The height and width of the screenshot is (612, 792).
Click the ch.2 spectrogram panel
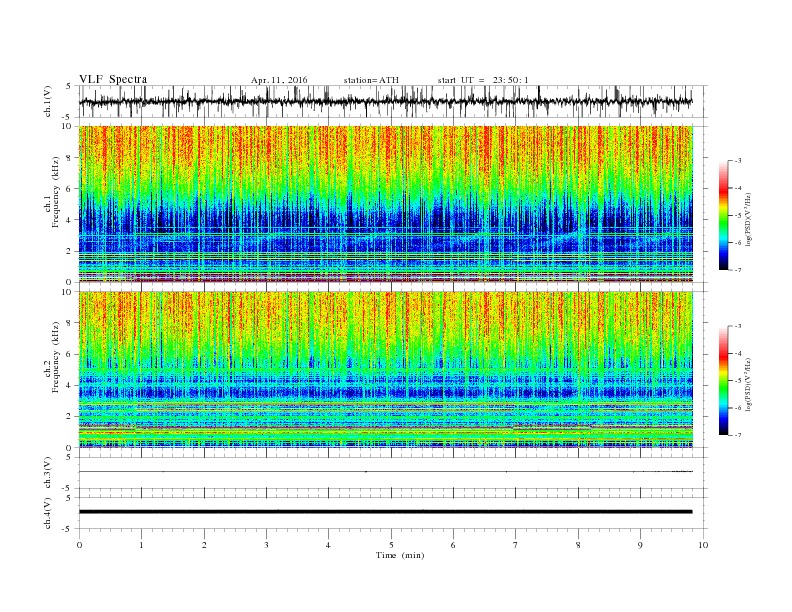tap(386, 370)
